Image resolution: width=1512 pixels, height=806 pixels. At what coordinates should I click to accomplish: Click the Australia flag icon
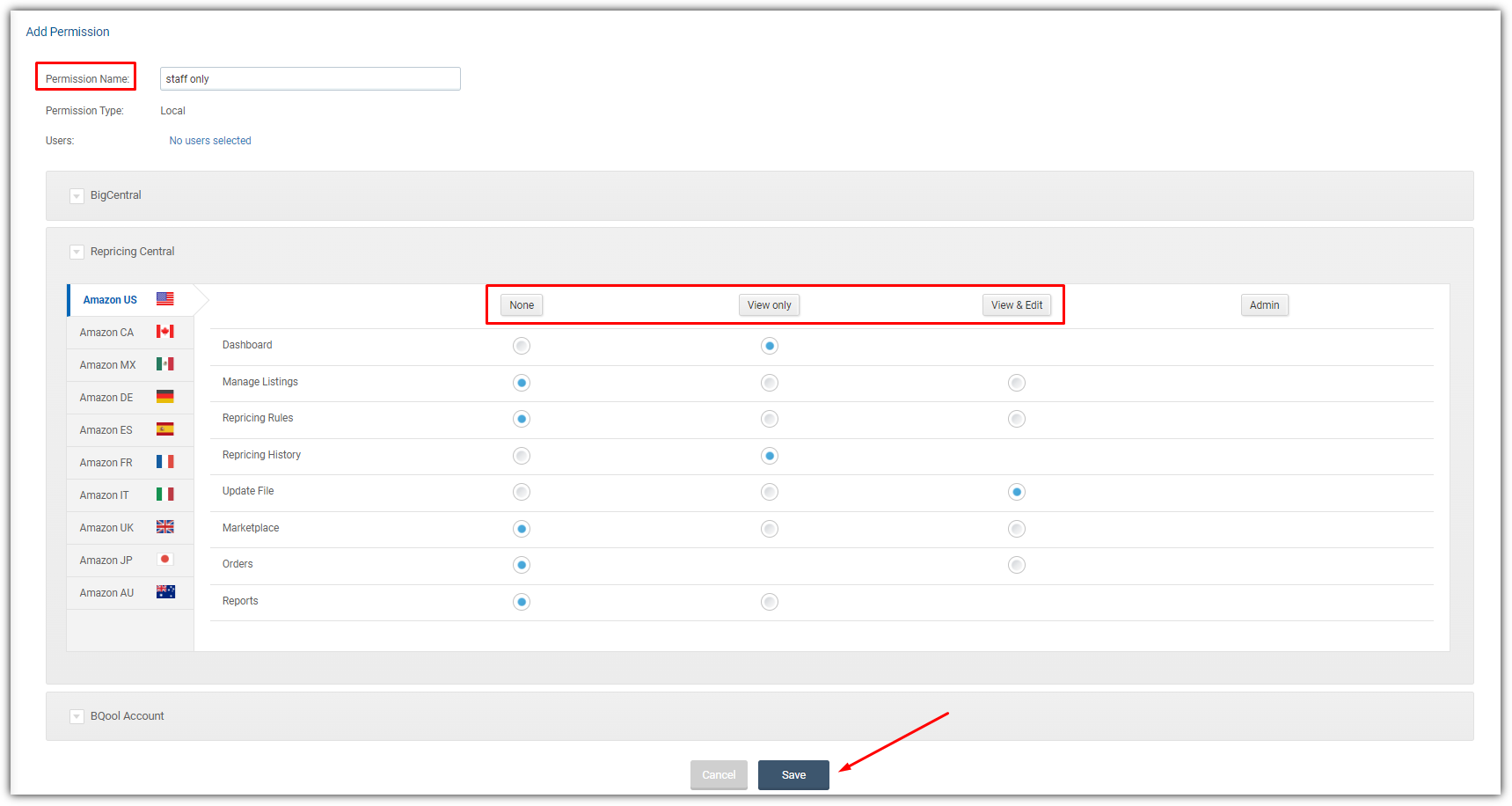coord(165,592)
